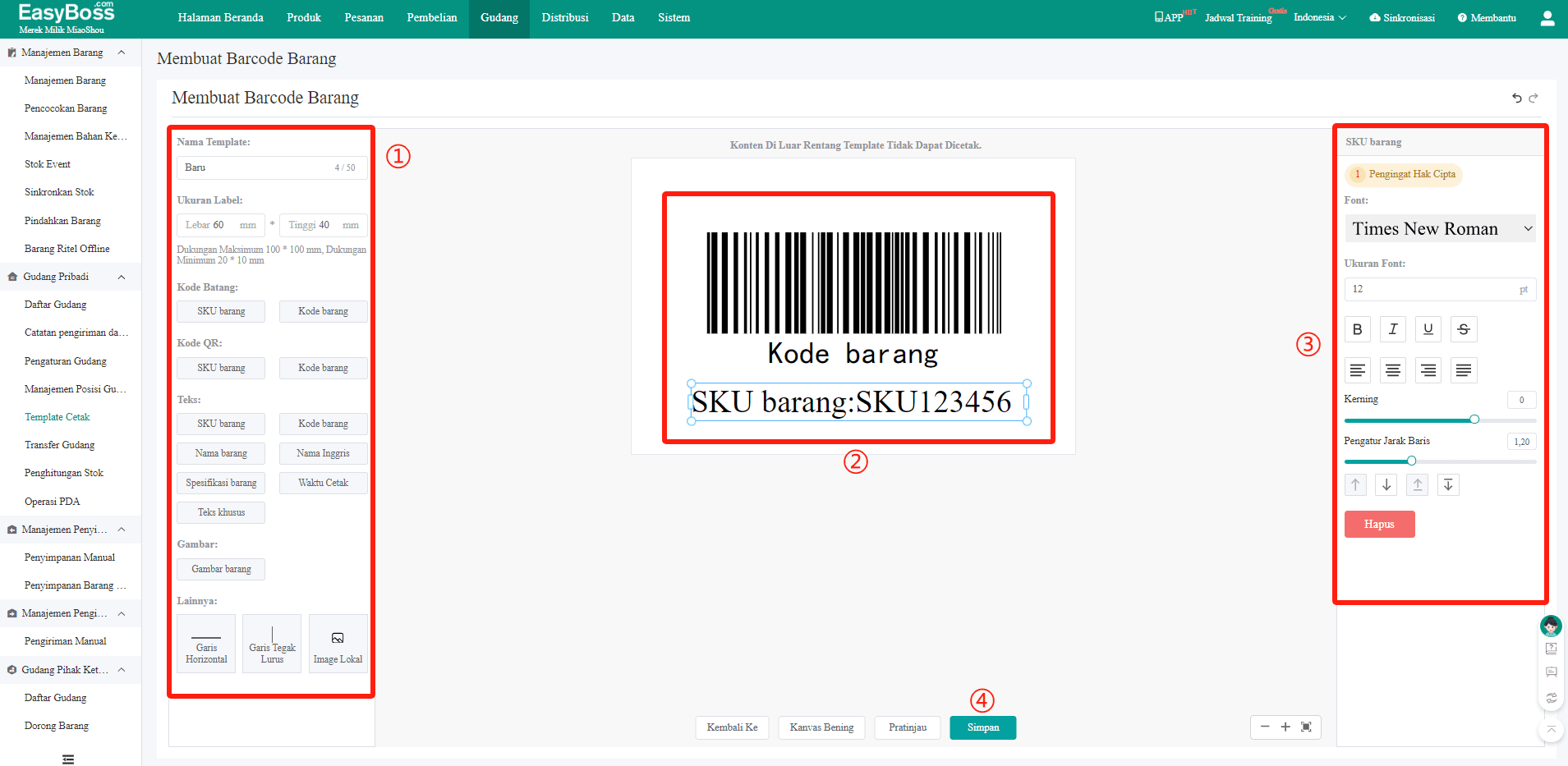Viewport: 1568px width, 766px height.
Task: Send element to bottom icon
Action: [x=1448, y=484]
